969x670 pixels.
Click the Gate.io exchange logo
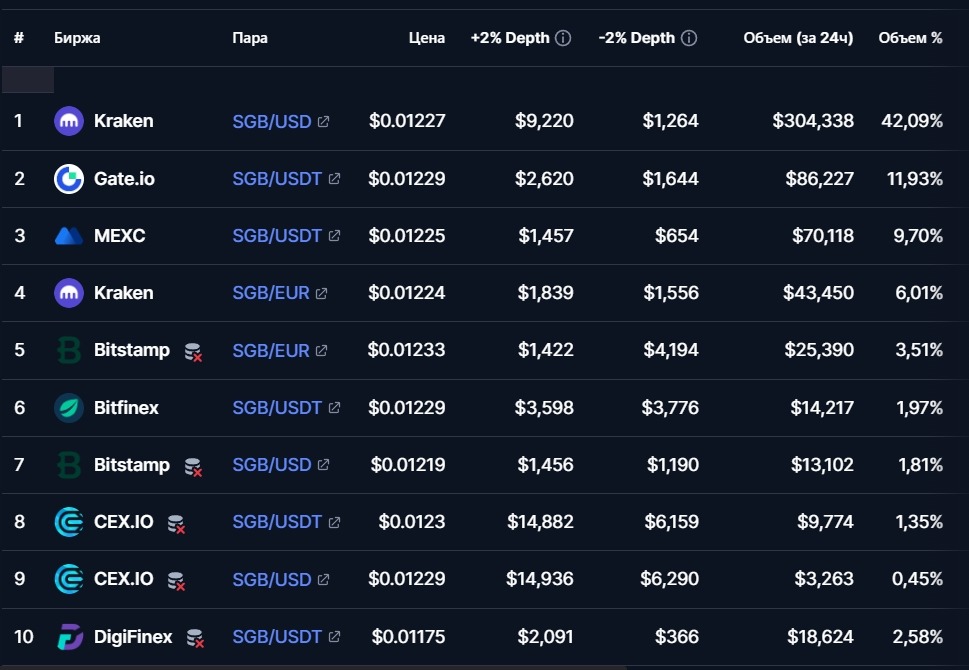coord(69,179)
